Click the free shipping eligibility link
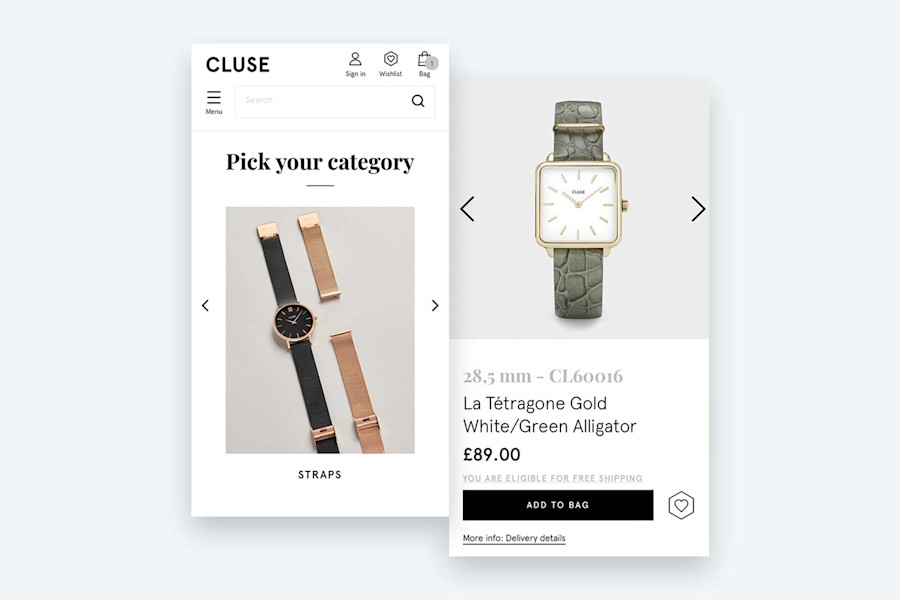The width and height of the screenshot is (900, 600). point(553,478)
